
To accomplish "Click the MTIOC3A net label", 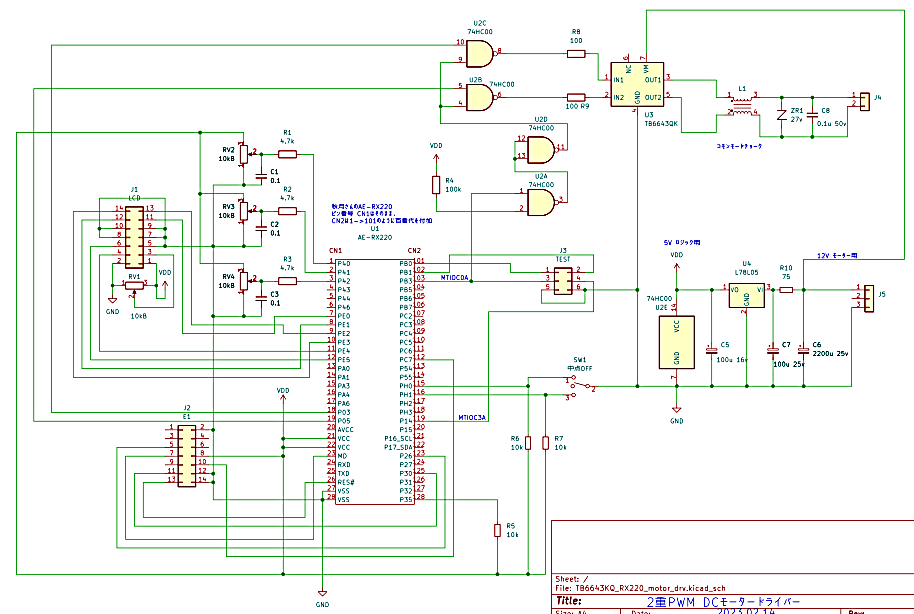I will pyautogui.click(x=473, y=417).
